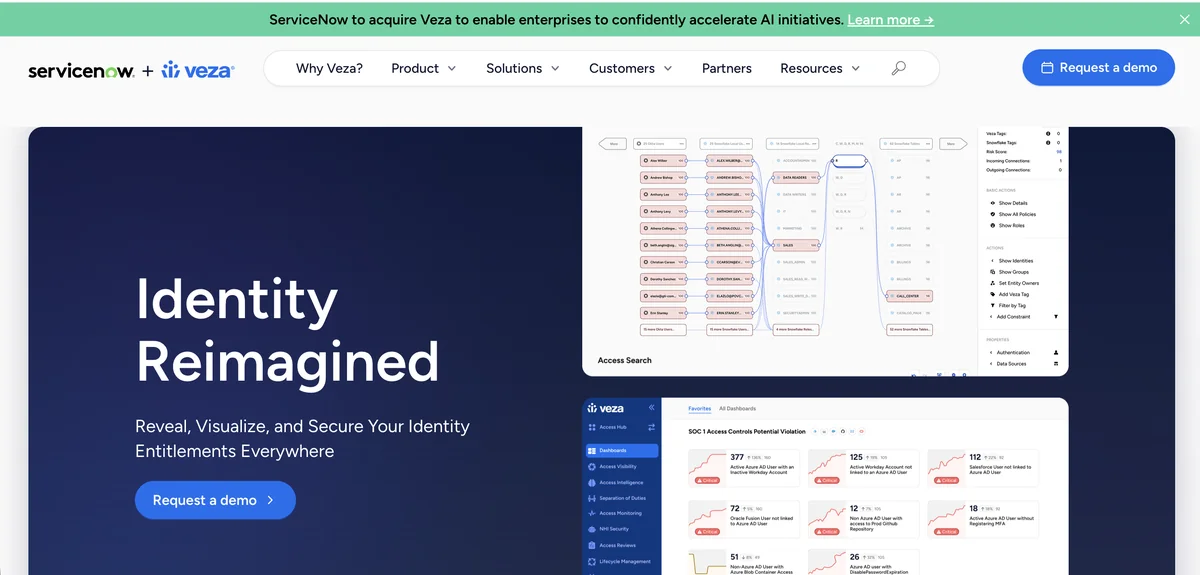The image size is (1200, 575).
Task: Open the 125 Active Workday Account card
Action: coord(863,468)
